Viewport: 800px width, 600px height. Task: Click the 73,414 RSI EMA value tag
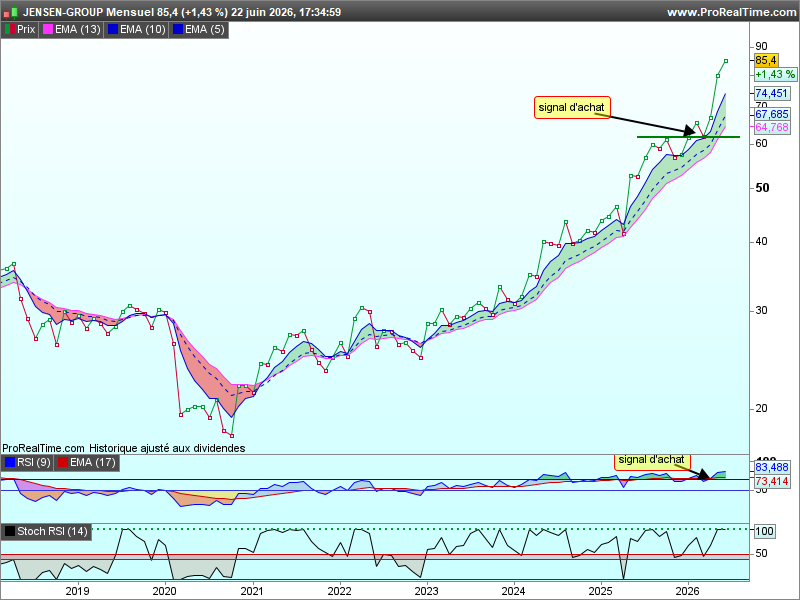772,481
